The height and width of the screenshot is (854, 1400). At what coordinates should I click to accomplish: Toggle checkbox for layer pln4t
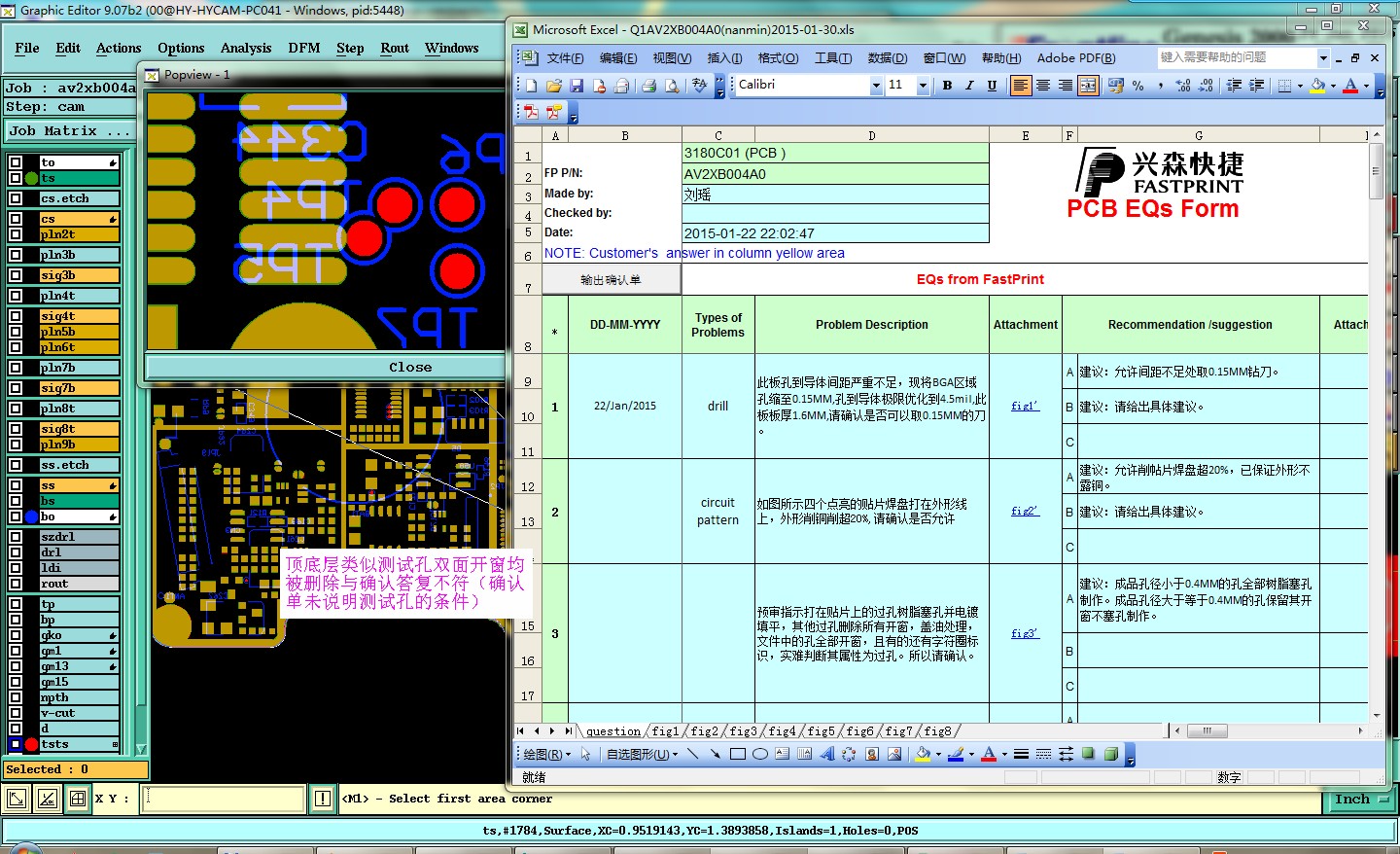point(16,296)
